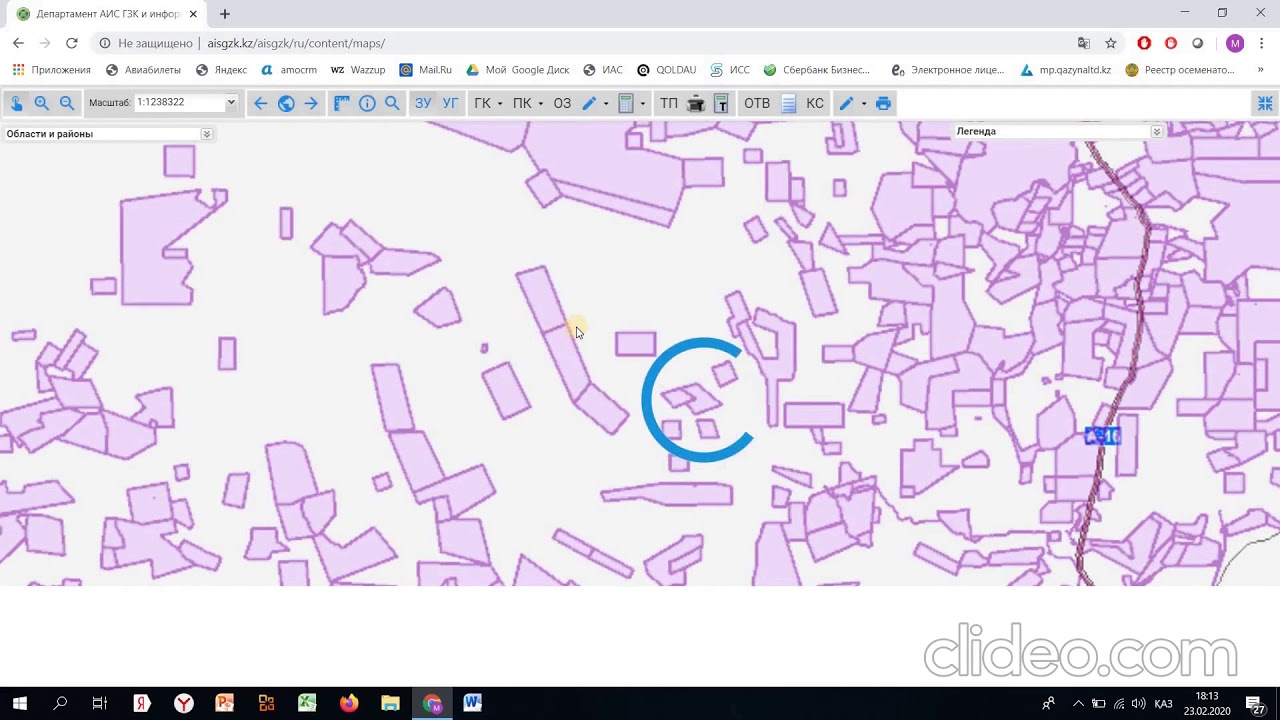This screenshot has height=720, width=1280.
Task: Click the КС toolbar button
Action: coord(815,103)
